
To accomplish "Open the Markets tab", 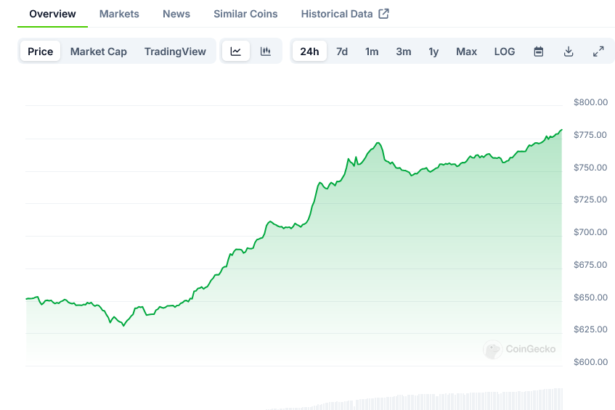I will point(119,14).
